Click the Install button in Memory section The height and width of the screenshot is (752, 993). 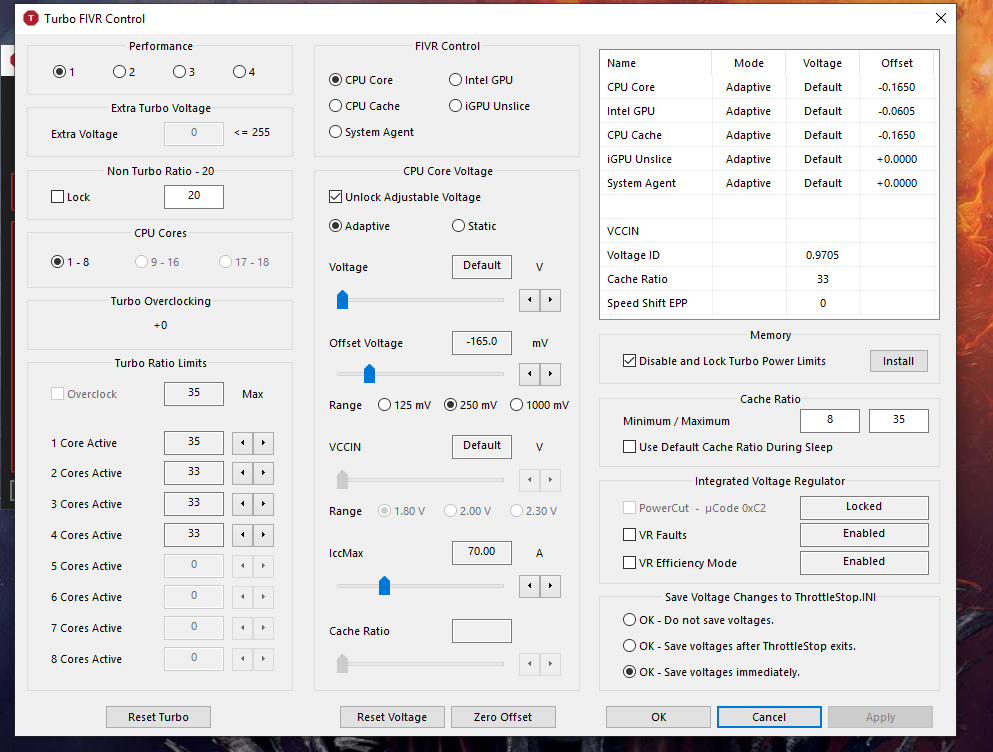coord(899,361)
